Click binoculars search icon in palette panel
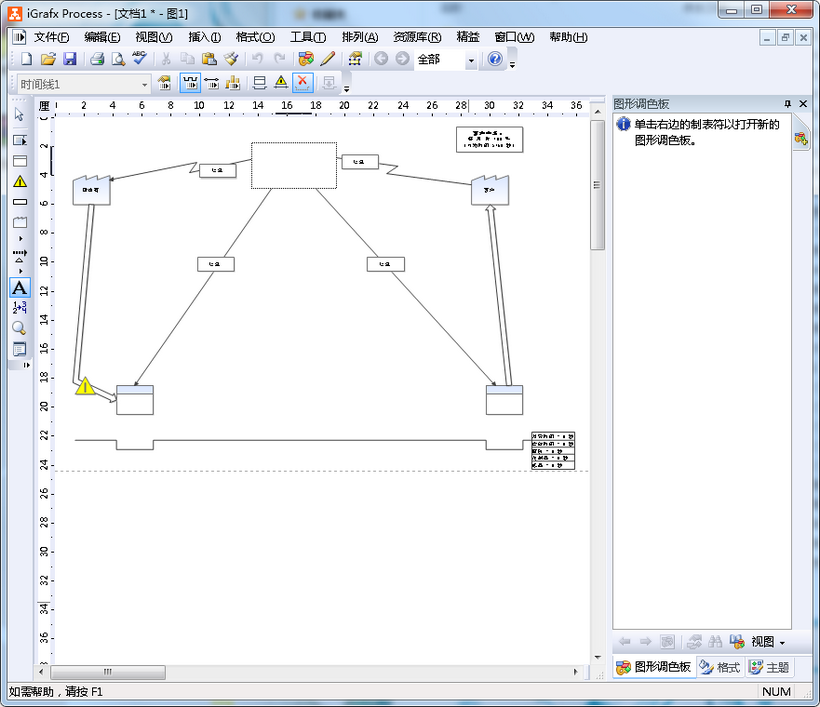 715,642
